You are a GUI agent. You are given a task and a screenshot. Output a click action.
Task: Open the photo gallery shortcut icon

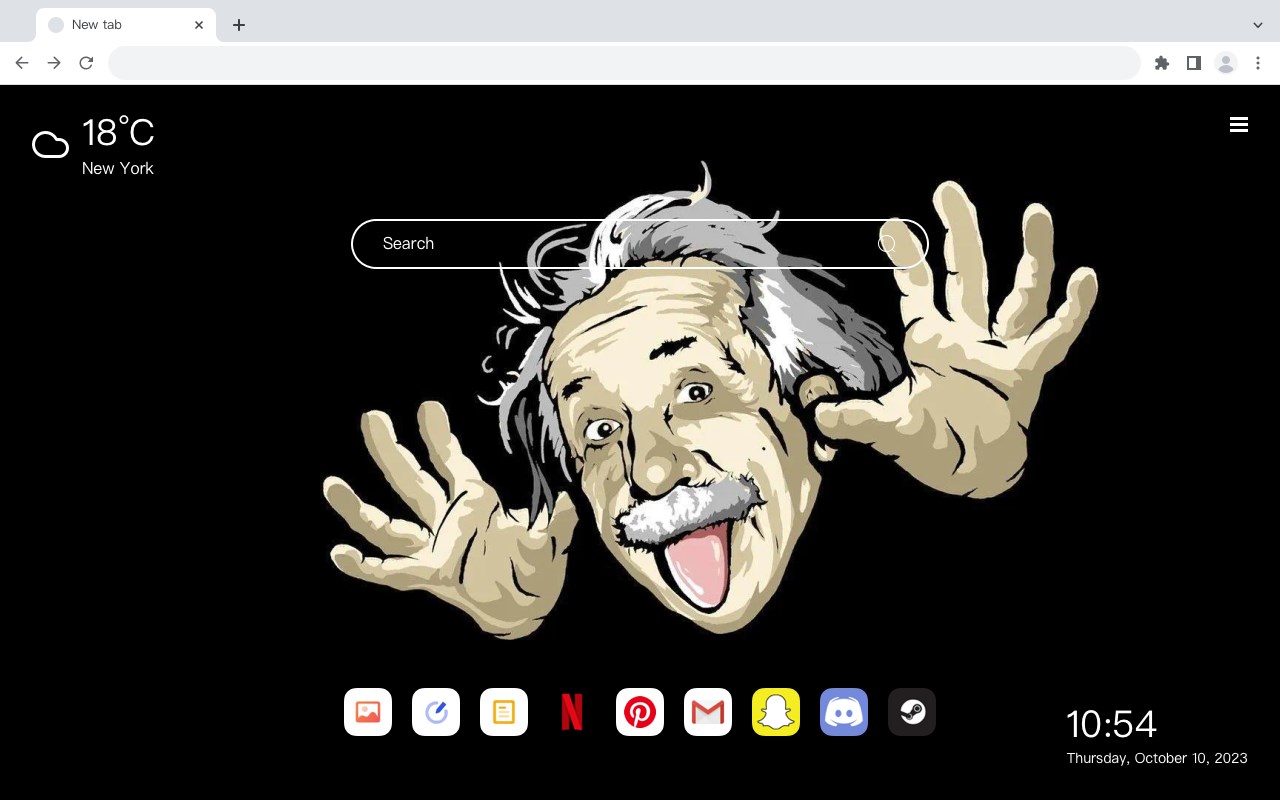tap(368, 712)
